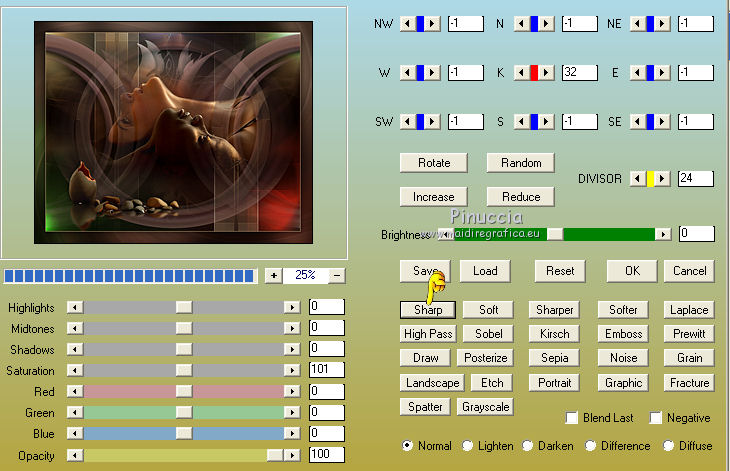
Task: Decrease the NW value with left arrow
Action: pyautogui.click(x=408, y=23)
